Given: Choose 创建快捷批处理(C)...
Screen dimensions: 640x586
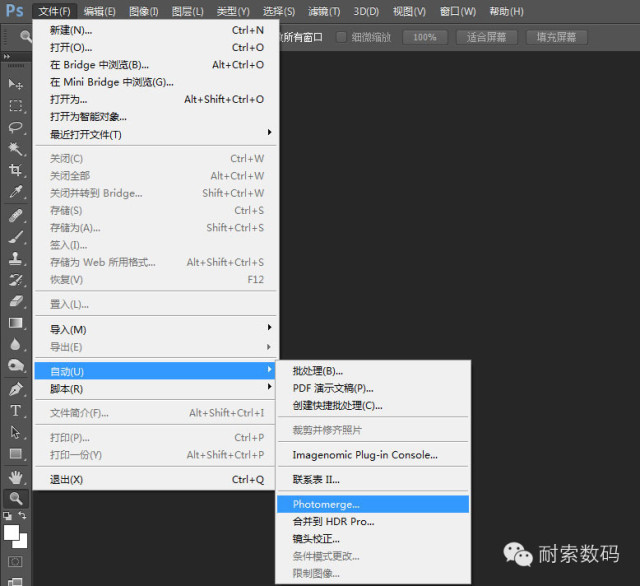Looking at the screenshot, I should pyautogui.click(x=373, y=406).
